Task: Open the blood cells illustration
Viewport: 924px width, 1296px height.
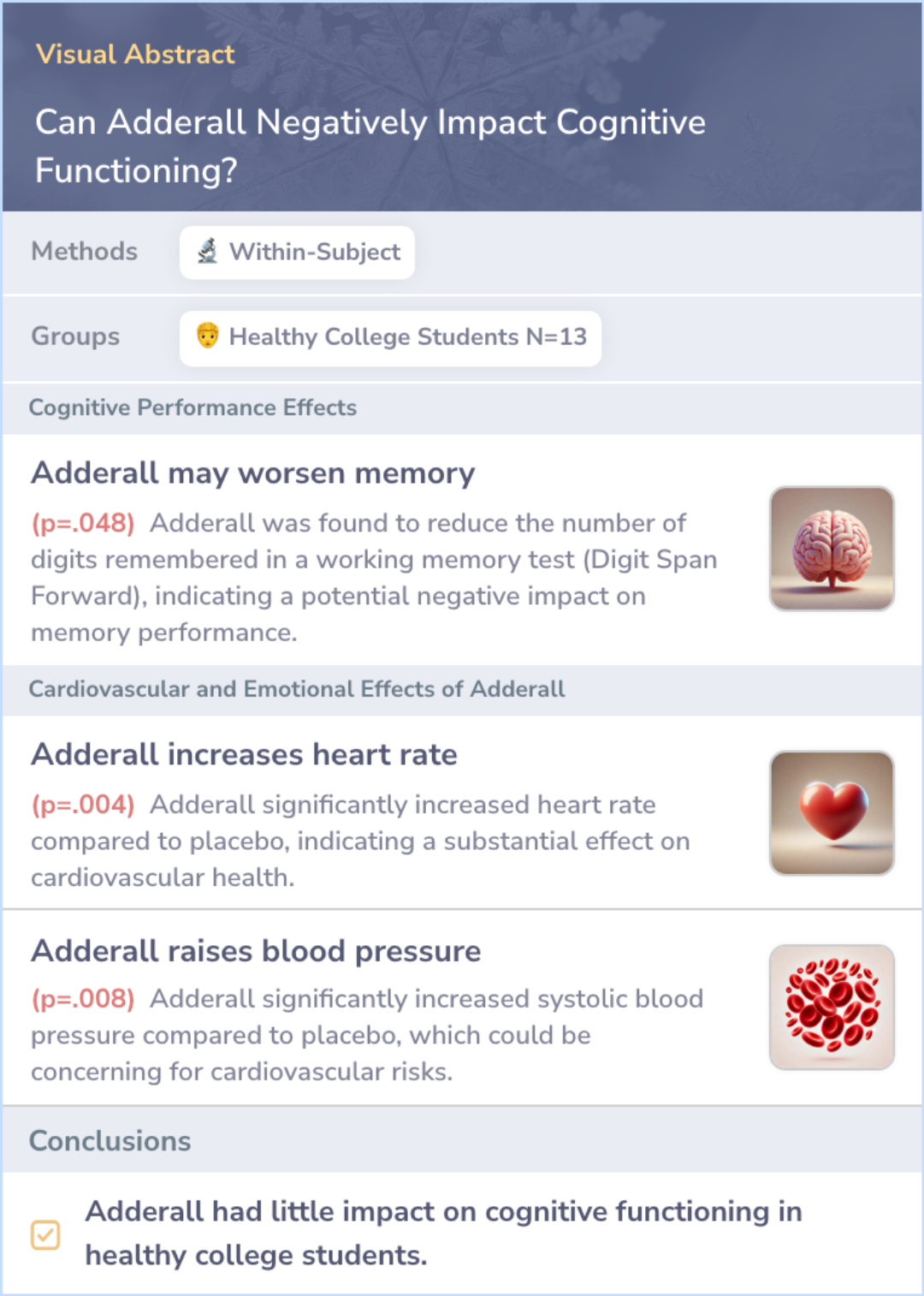Action: pyautogui.click(x=832, y=1008)
